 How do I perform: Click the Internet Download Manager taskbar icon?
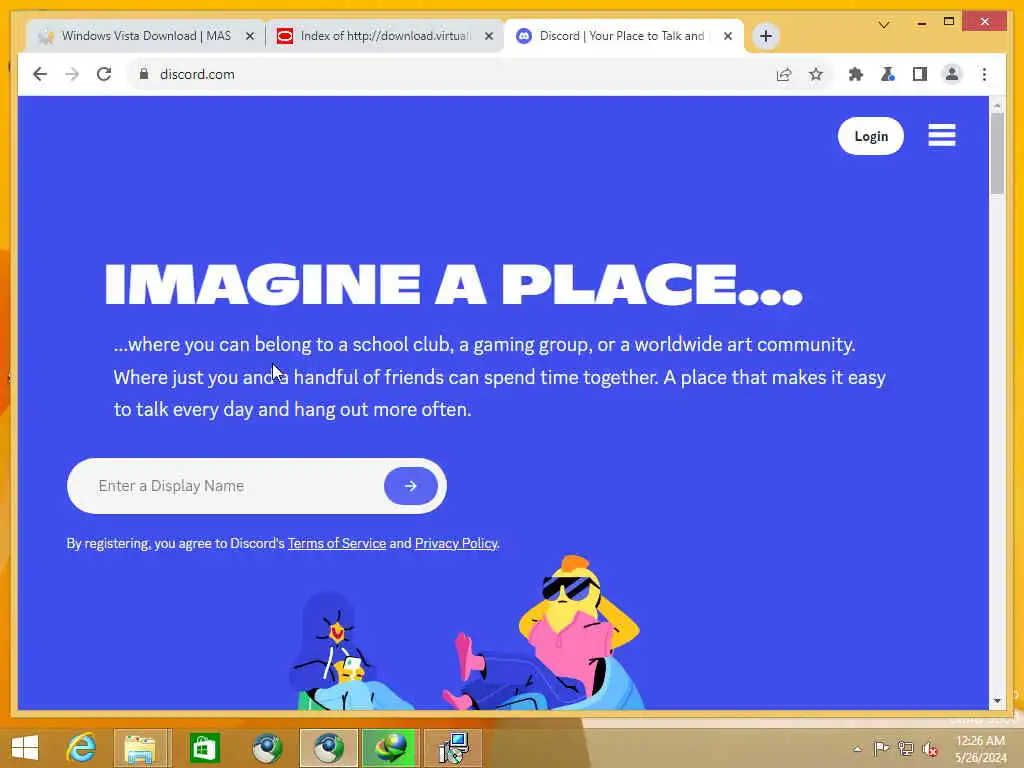click(x=390, y=748)
